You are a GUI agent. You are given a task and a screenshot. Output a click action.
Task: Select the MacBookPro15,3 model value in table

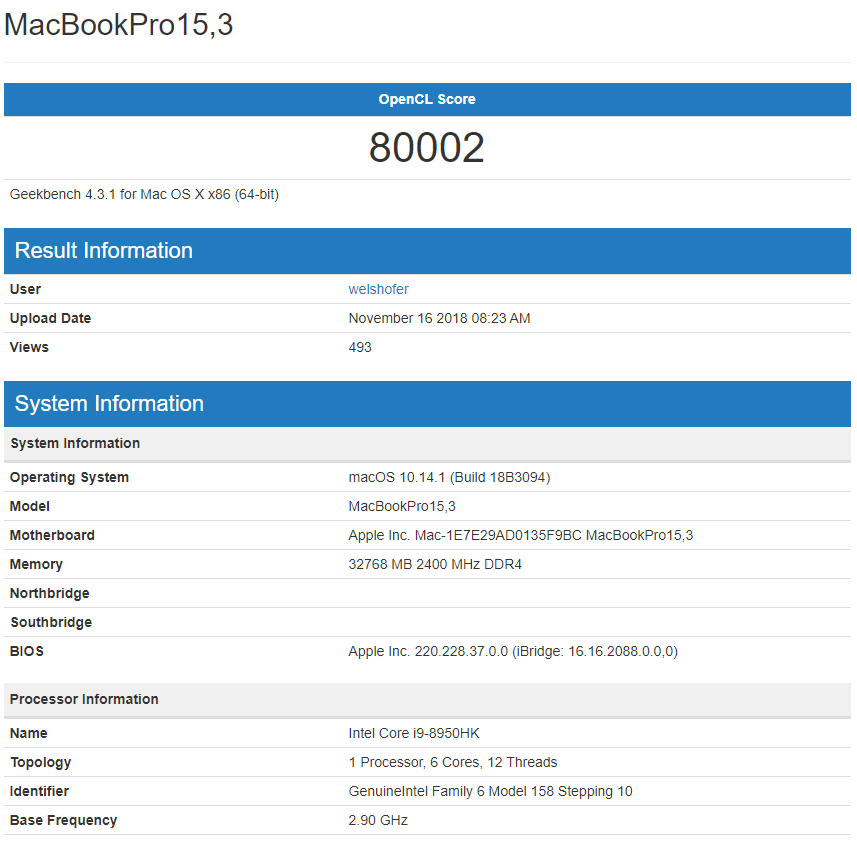(402, 506)
